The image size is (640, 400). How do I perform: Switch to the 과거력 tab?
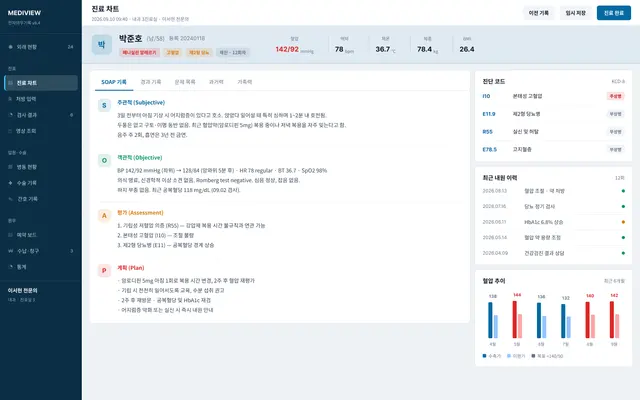pyautogui.click(x=216, y=82)
